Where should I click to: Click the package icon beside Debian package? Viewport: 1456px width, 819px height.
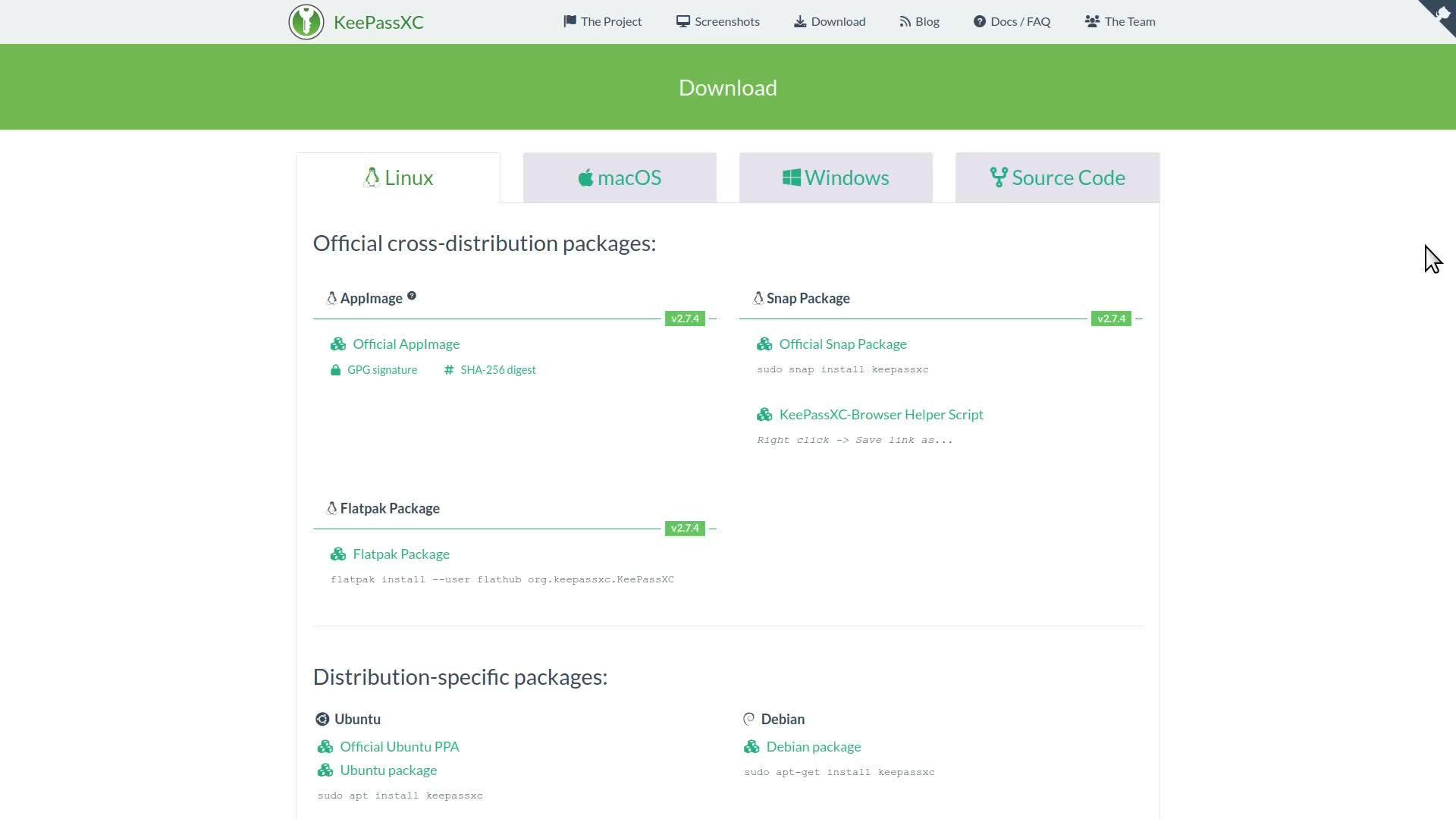click(752, 747)
